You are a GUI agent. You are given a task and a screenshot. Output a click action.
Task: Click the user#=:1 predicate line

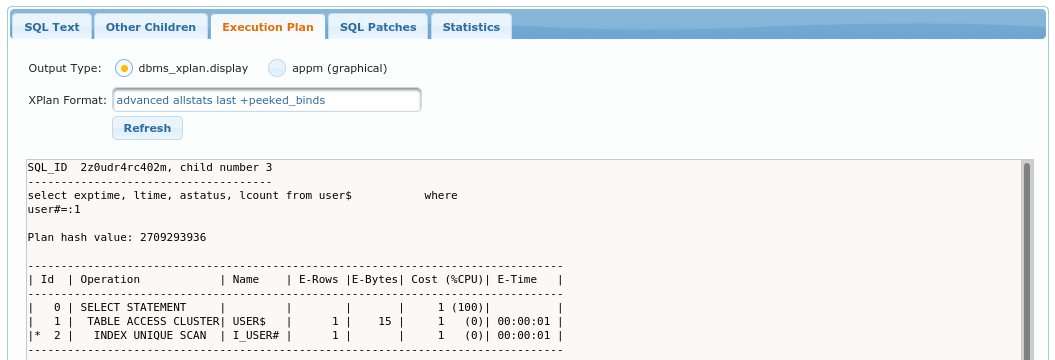point(54,209)
